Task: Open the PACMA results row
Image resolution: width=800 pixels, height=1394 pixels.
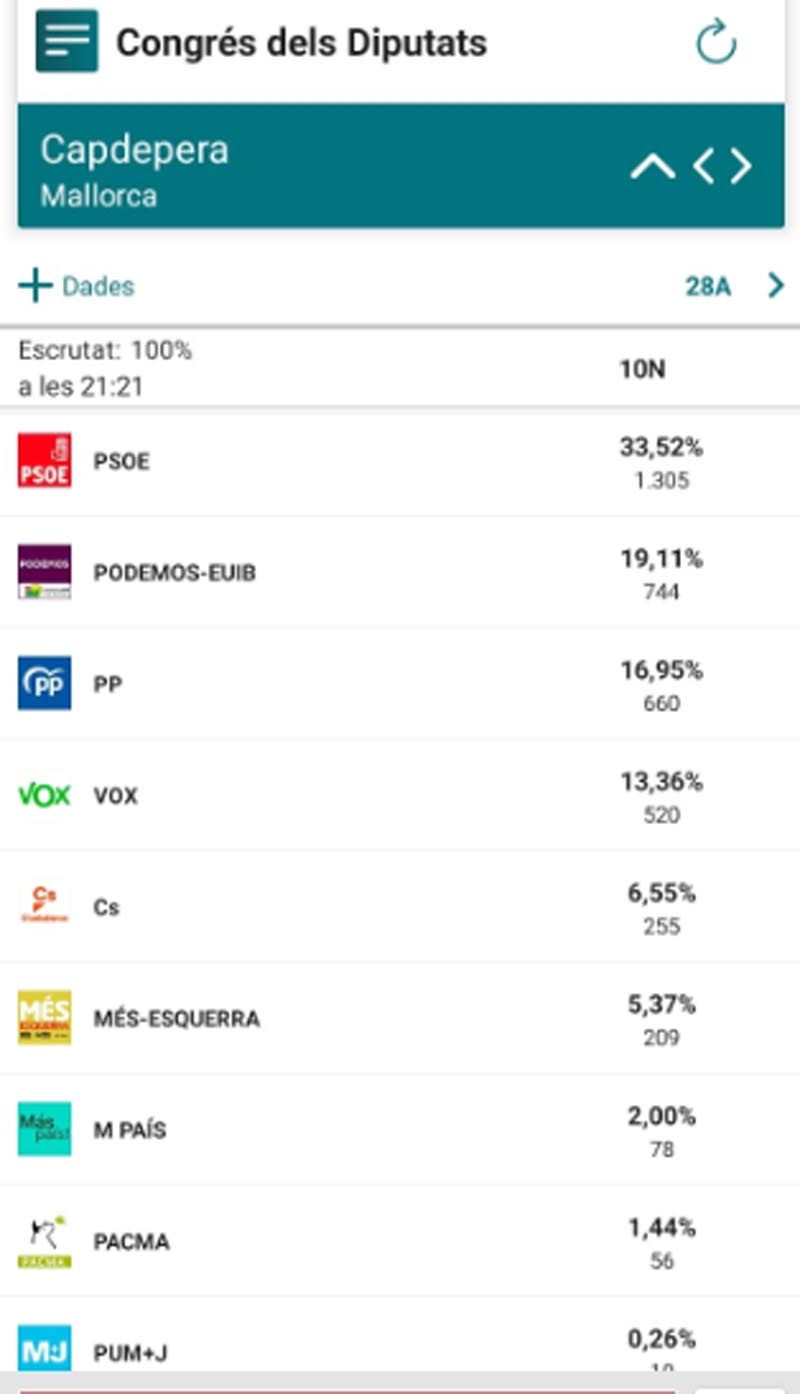Action: [x=400, y=1241]
